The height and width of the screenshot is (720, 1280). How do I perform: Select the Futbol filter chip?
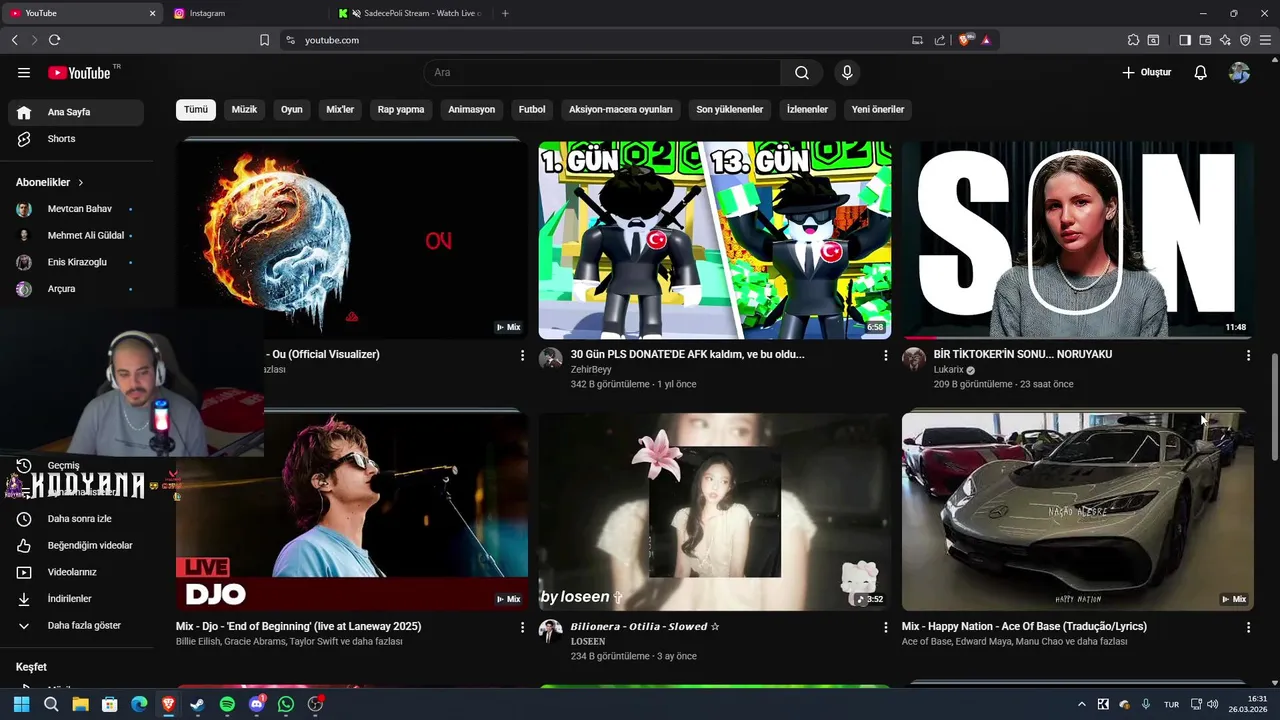tap(532, 109)
